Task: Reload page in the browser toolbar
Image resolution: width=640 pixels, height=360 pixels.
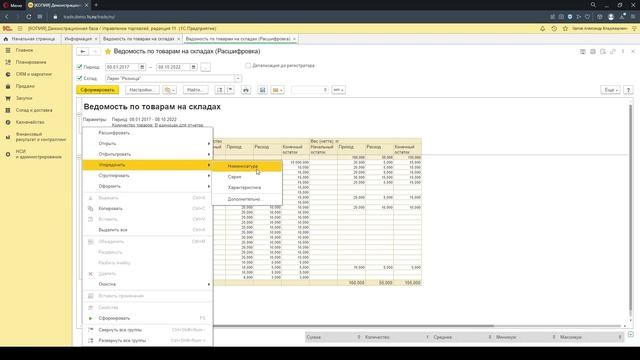Action: click(29, 17)
